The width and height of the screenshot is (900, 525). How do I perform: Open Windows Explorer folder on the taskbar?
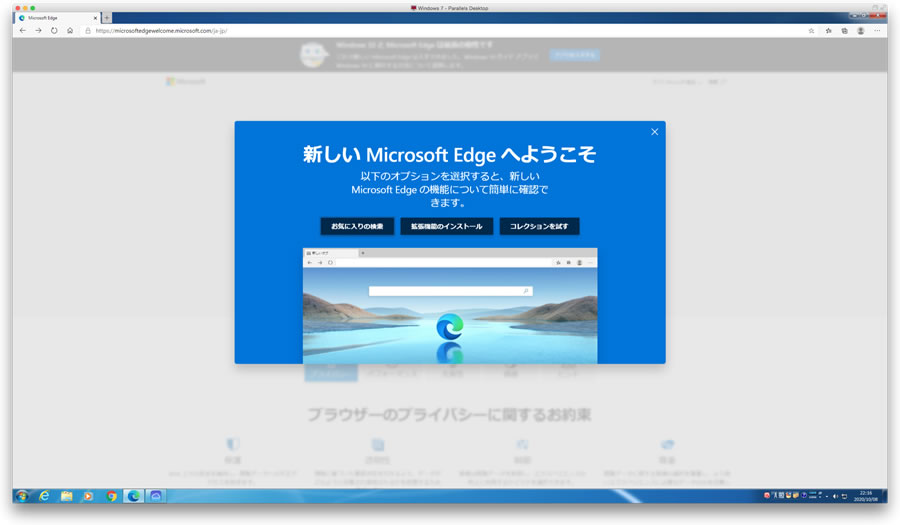(67, 496)
